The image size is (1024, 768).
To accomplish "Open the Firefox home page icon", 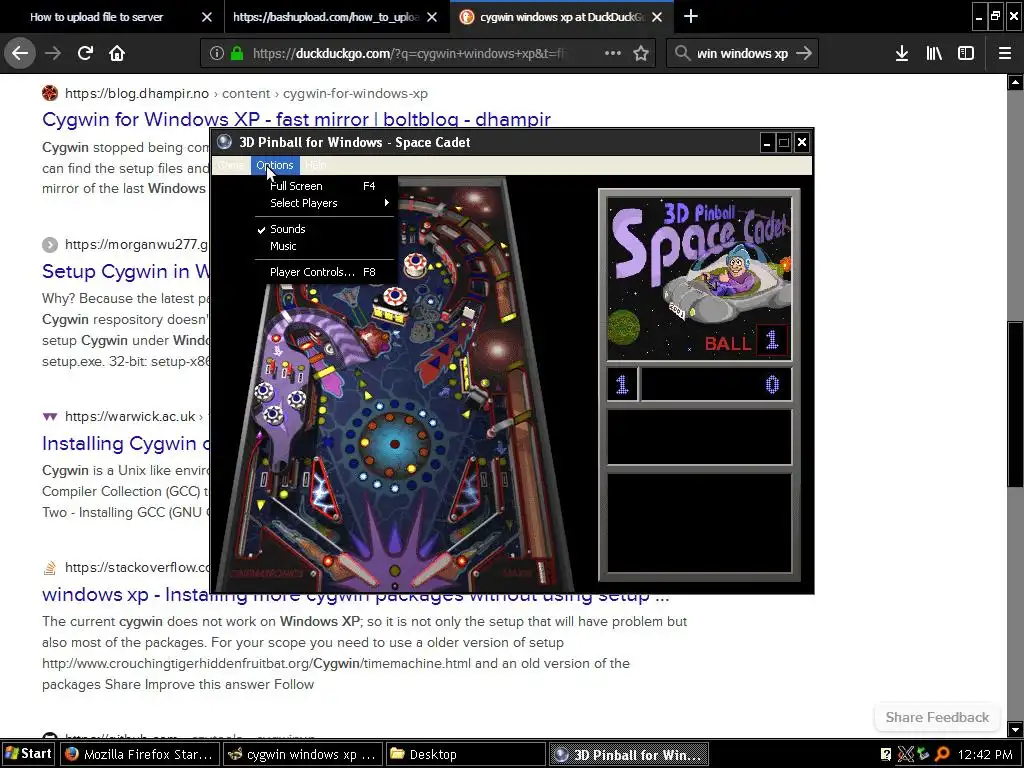I will [x=117, y=53].
